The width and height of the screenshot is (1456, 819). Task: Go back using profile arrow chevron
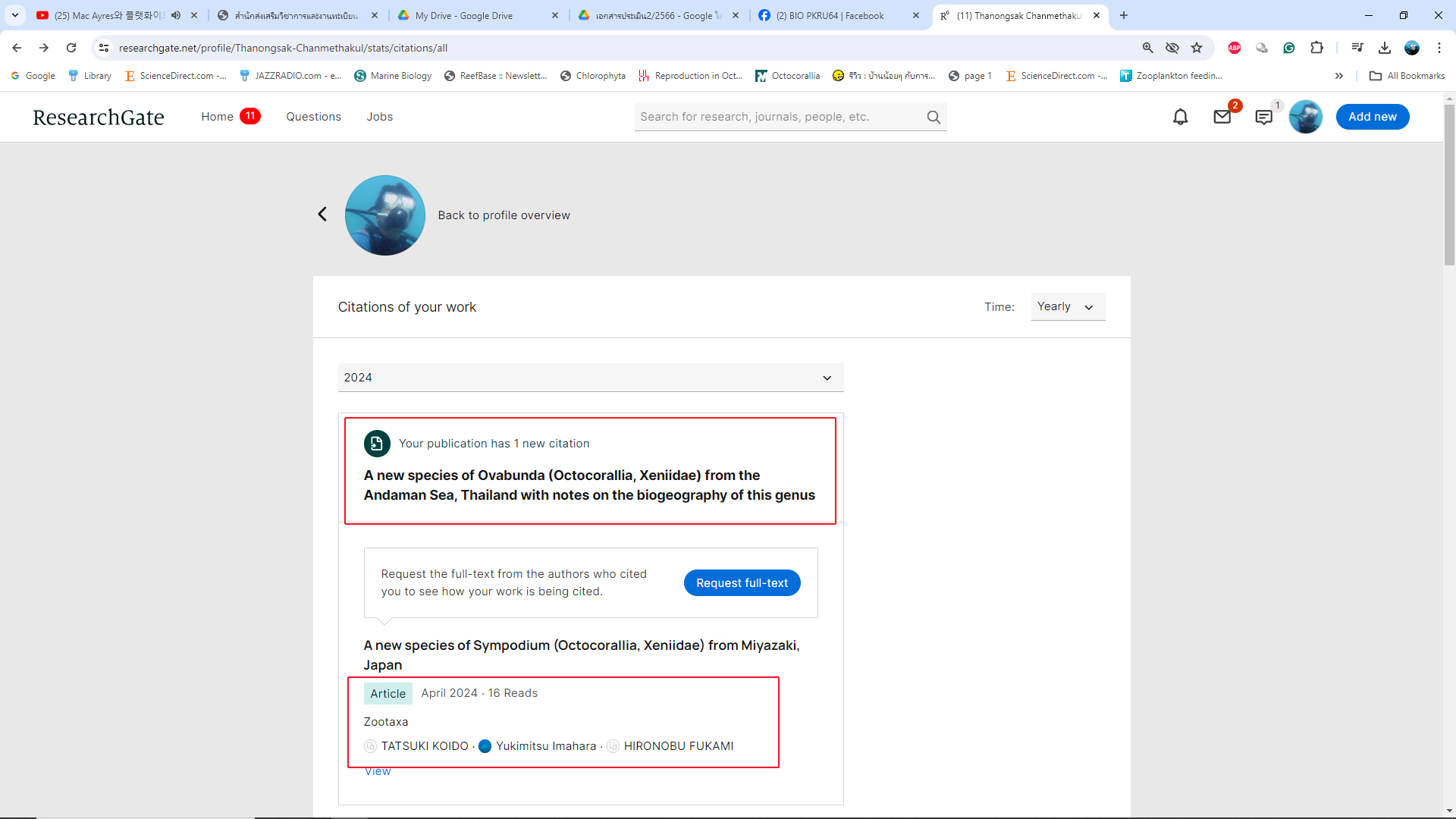(x=322, y=215)
